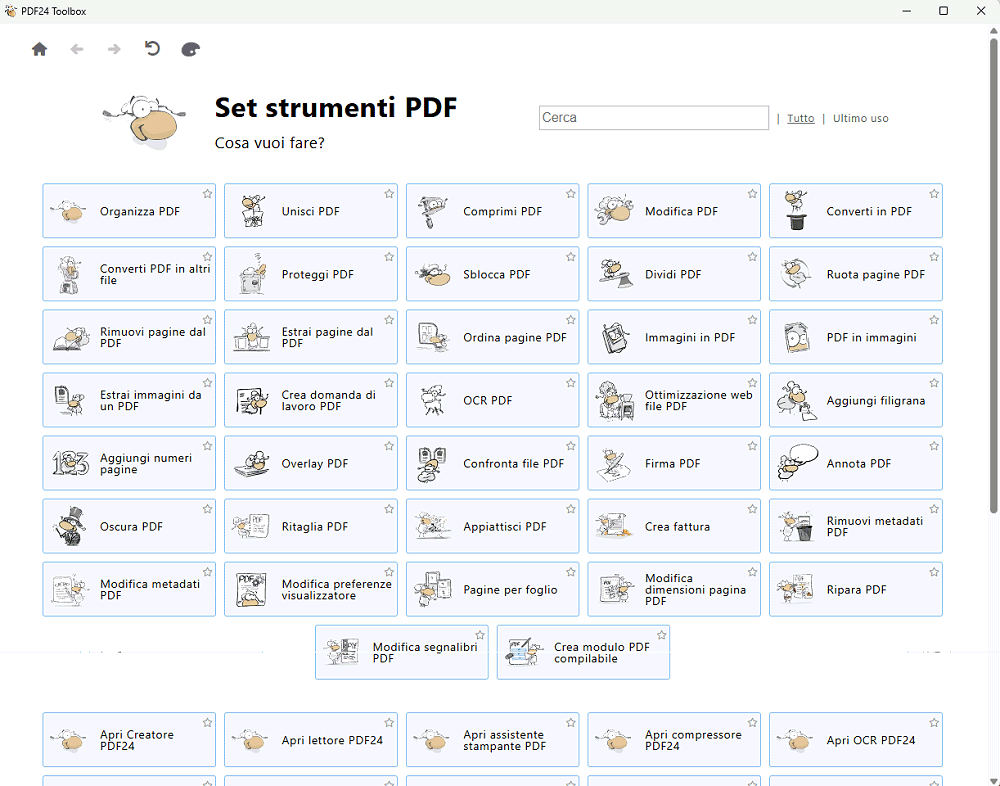1000x786 pixels.
Task: Star Organizza PDF as favorite
Action: (207, 194)
